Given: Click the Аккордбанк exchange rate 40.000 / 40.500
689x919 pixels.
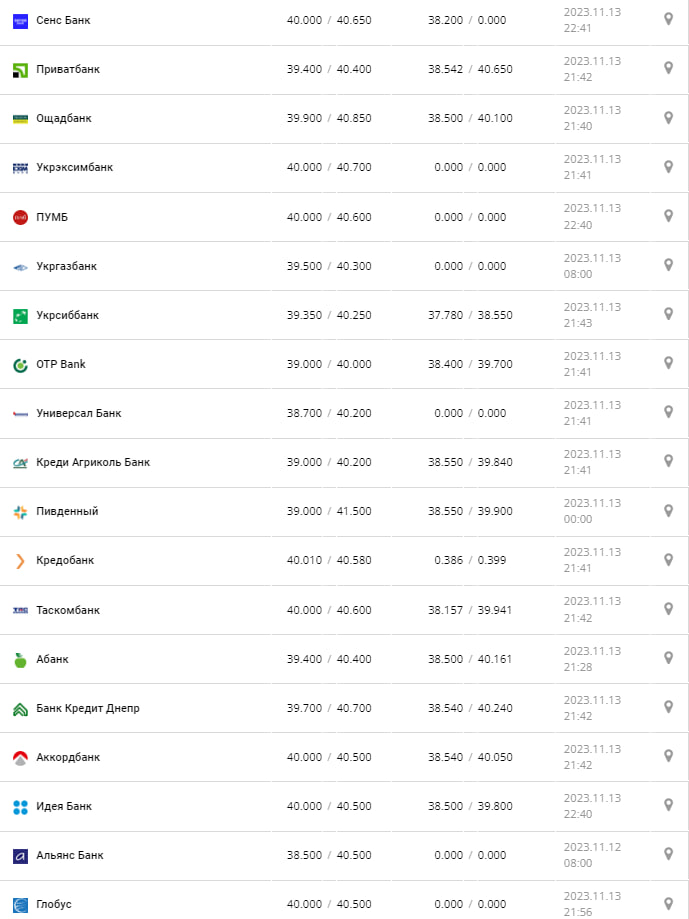Looking at the screenshot, I should (329, 758).
